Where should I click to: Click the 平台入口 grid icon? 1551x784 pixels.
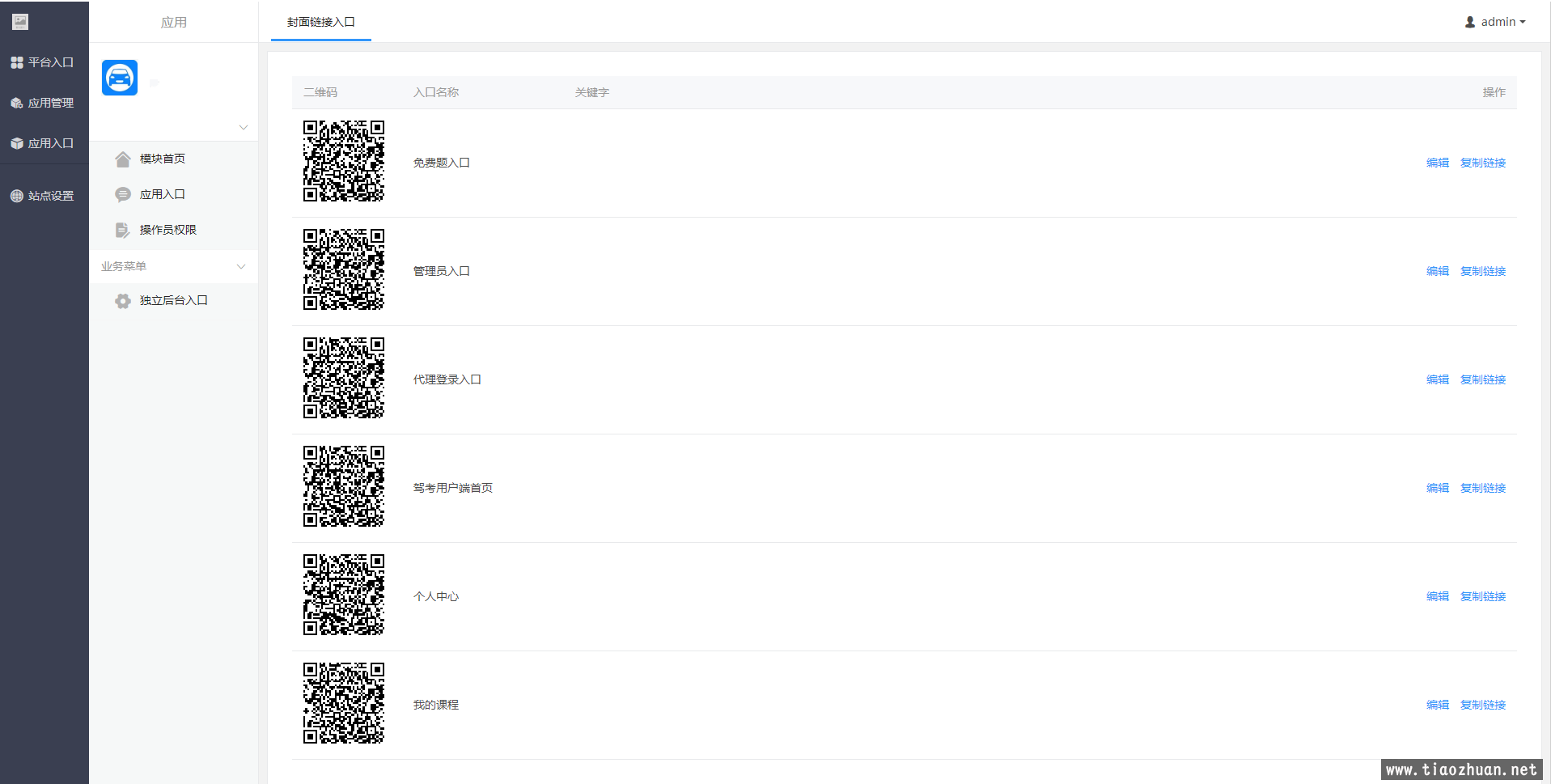click(x=17, y=62)
